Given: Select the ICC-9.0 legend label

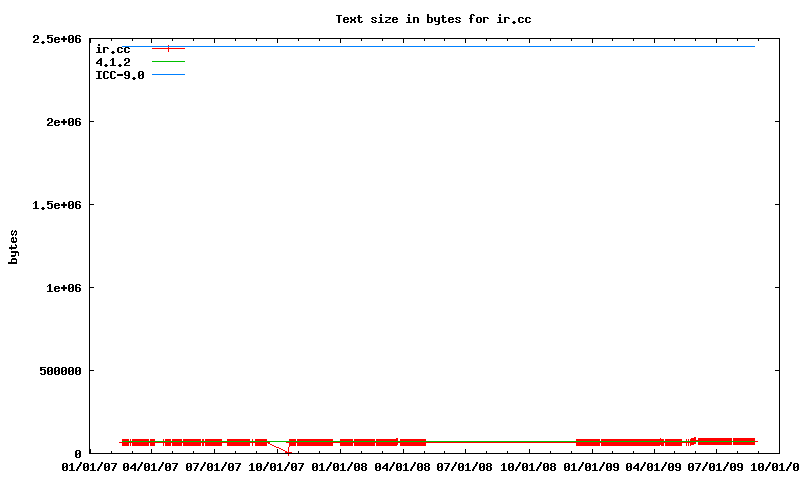Looking at the screenshot, I should (119, 75).
